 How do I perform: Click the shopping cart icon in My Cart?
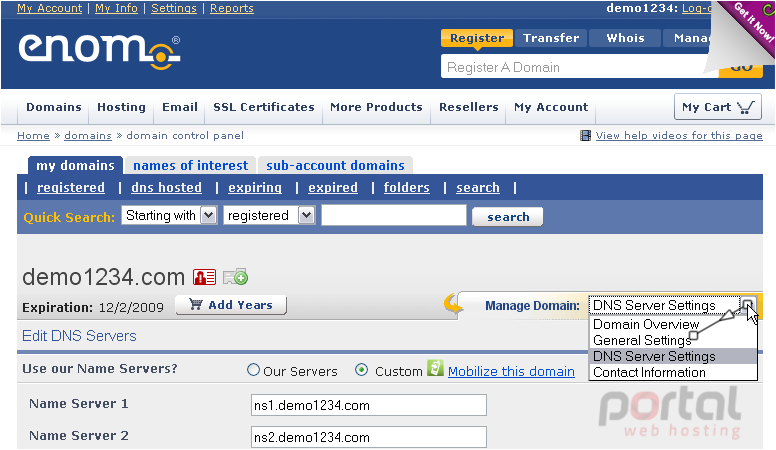pyautogui.click(x=746, y=107)
